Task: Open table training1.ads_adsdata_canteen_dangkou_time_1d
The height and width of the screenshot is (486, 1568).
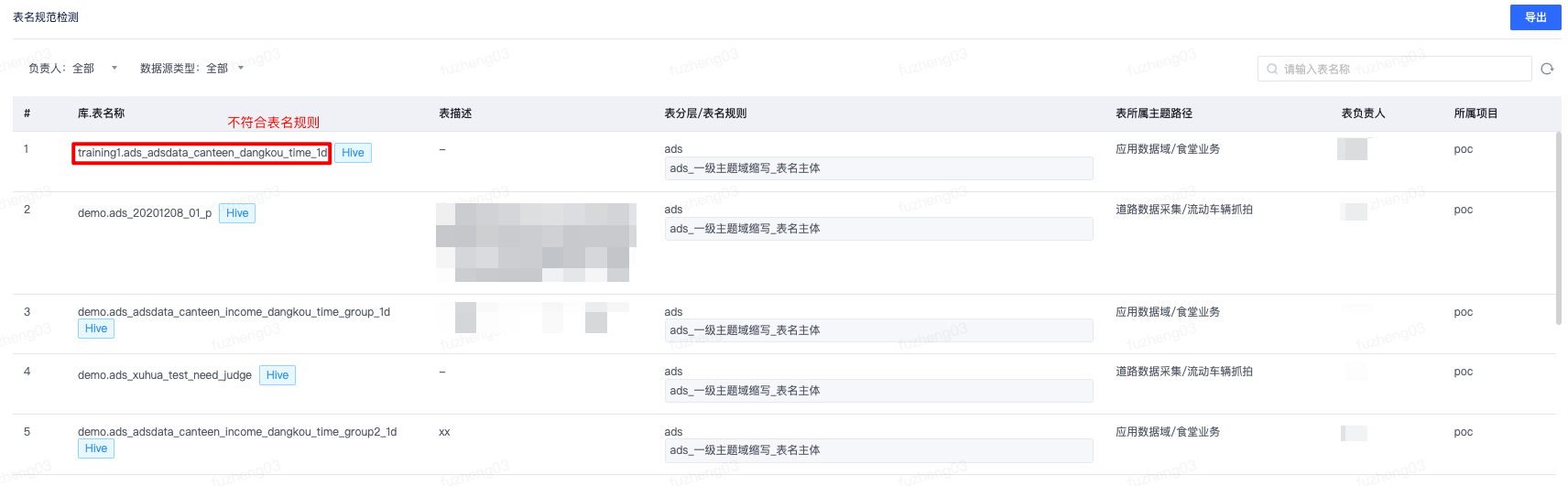Action: [201, 153]
